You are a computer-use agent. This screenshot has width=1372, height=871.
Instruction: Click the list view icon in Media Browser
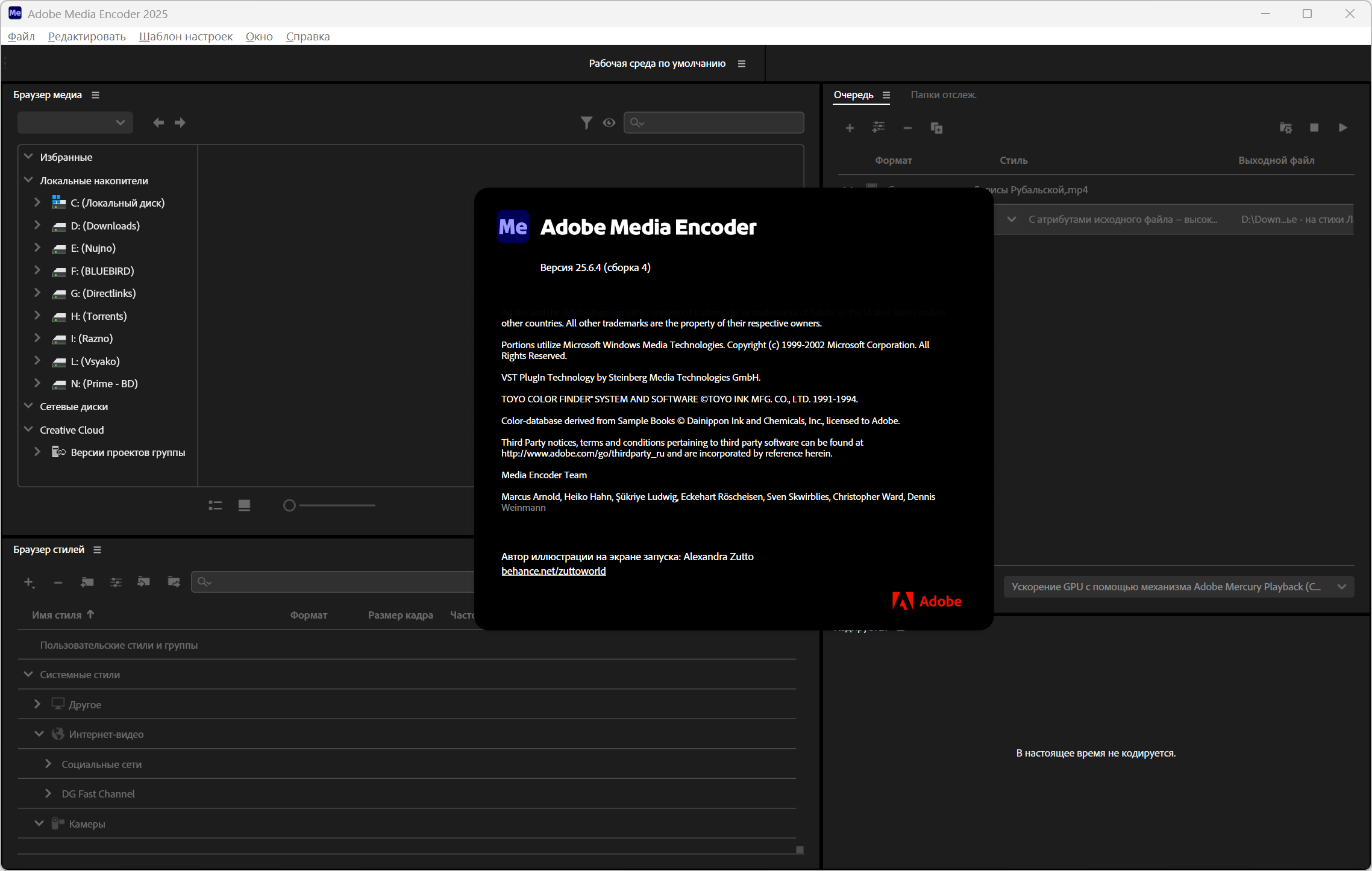pos(215,505)
